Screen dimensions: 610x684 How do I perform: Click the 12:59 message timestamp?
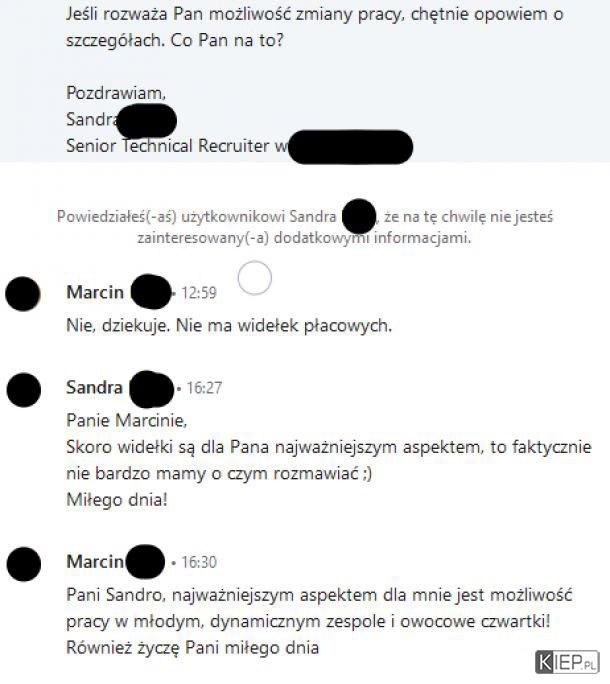click(x=199, y=293)
